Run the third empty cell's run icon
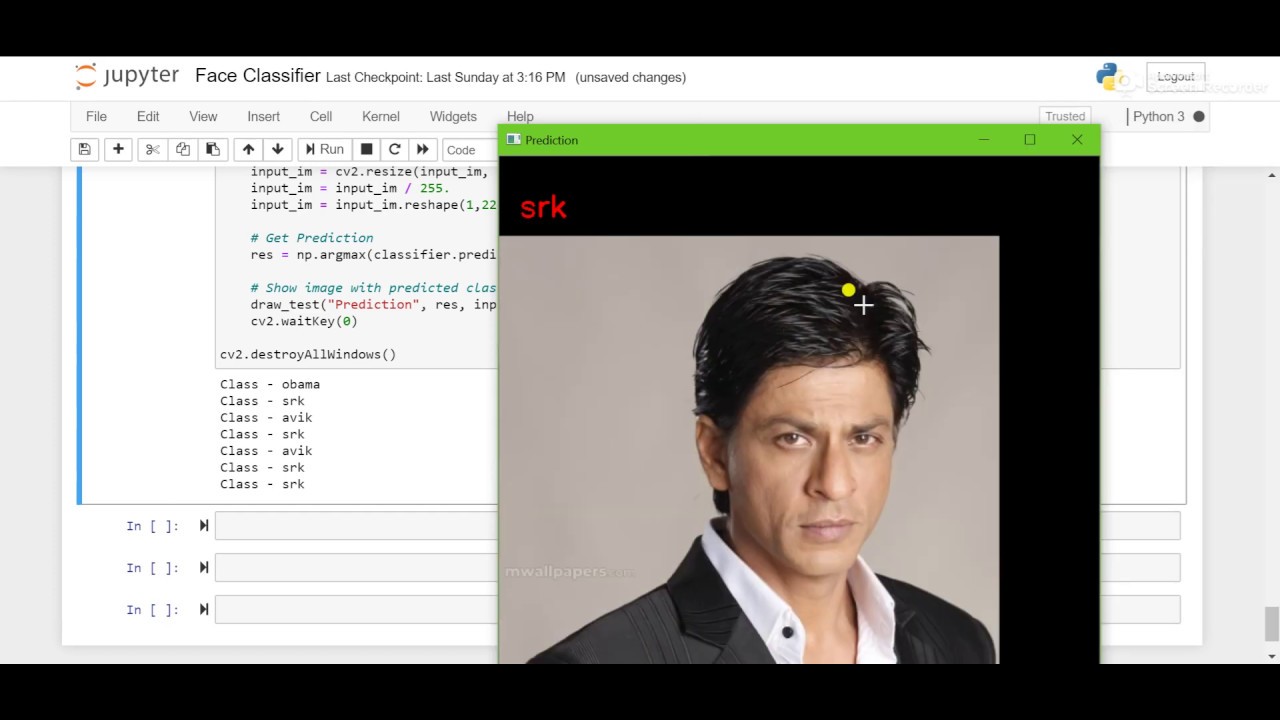Image resolution: width=1280 pixels, height=720 pixels. tap(204, 609)
